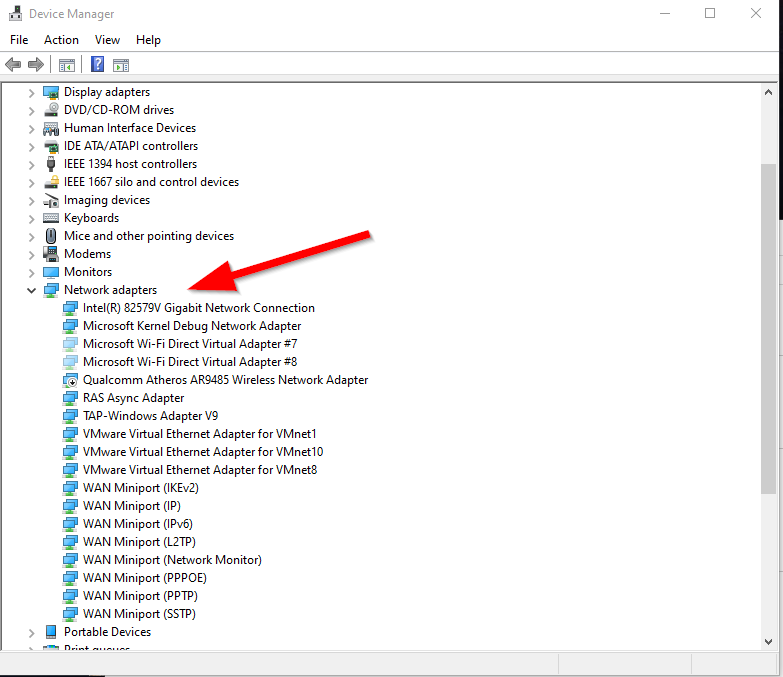
Task: Expand the Human Interface Devices node
Action: click(x=31, y=129)
